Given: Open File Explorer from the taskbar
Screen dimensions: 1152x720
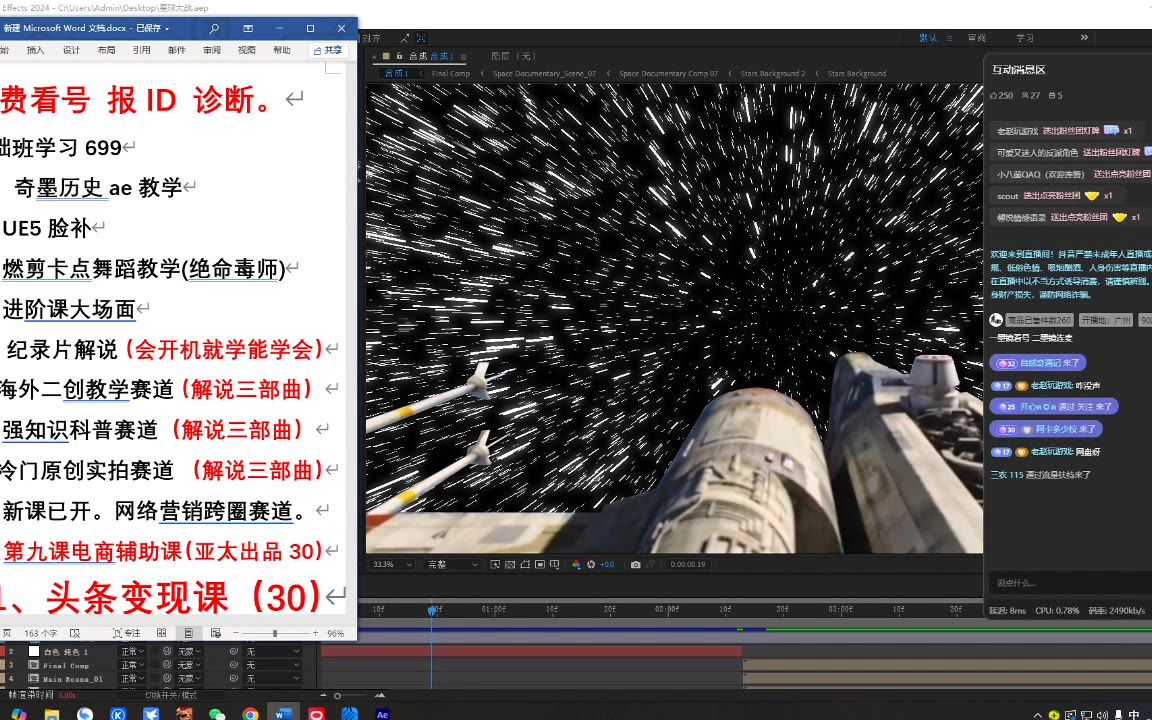Looking at the screenshot, I should tap(51, 713).
